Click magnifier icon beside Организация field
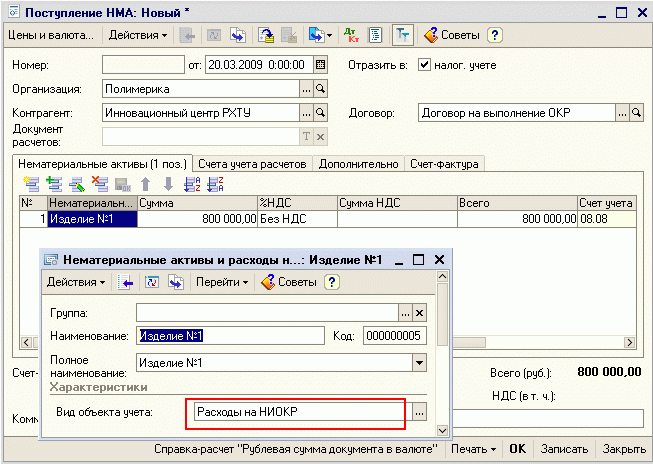The height and width of the screenshot is (464, 653). 321,89
